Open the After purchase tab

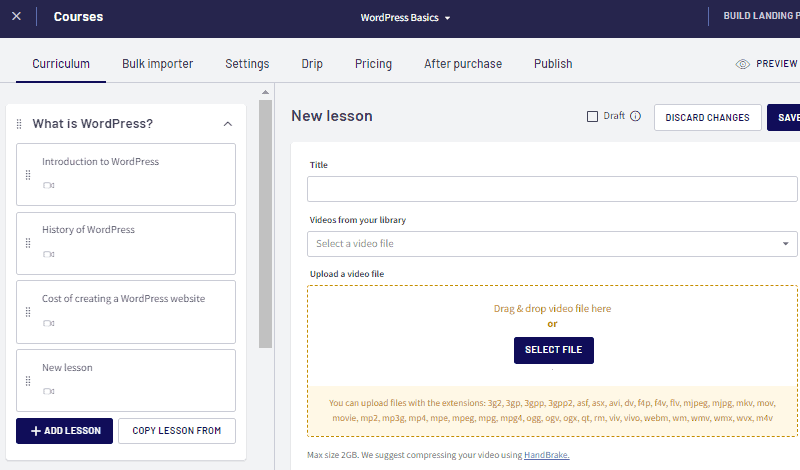[463, 64]
